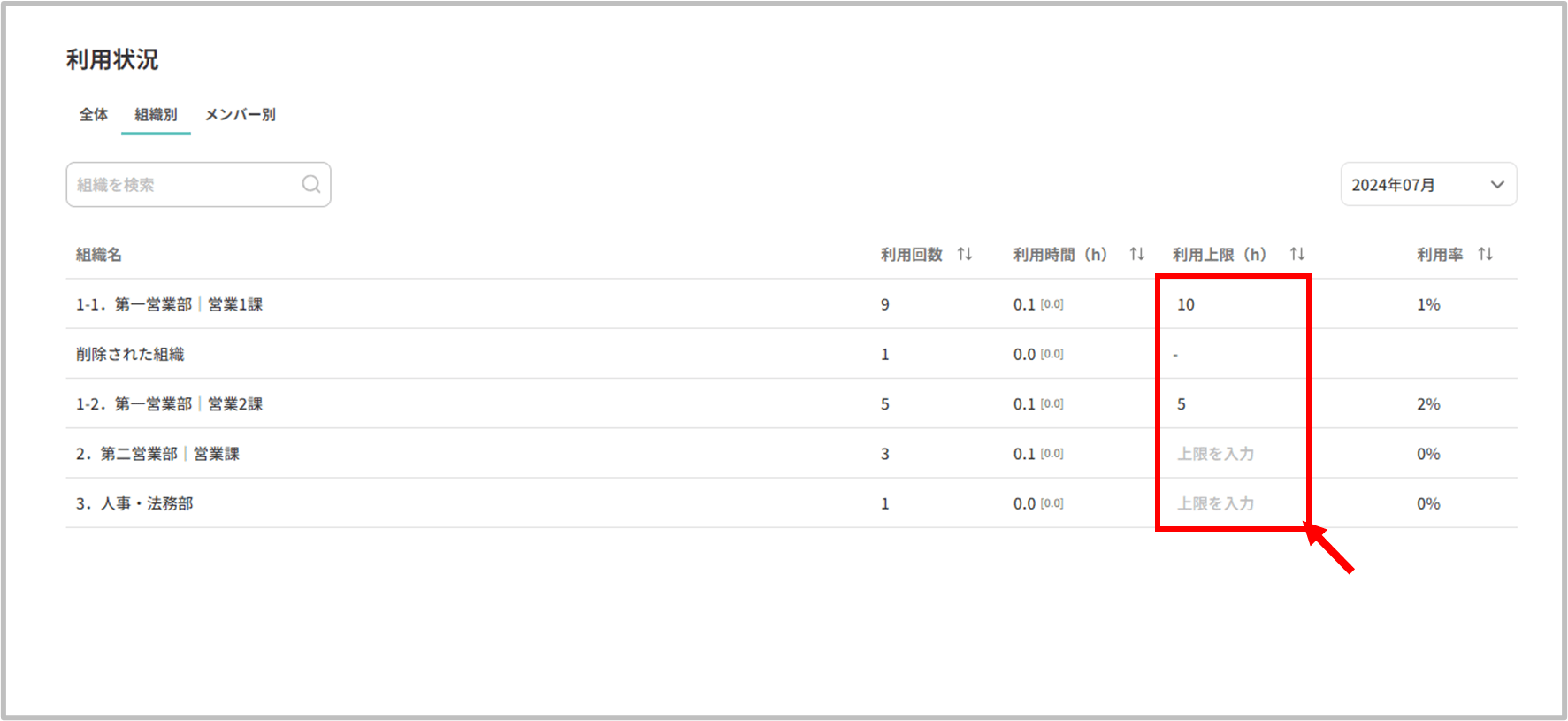Viewport: 1568px width, 721px height.
Task: Click the 組織名 column header
Action: click(99, 255)
